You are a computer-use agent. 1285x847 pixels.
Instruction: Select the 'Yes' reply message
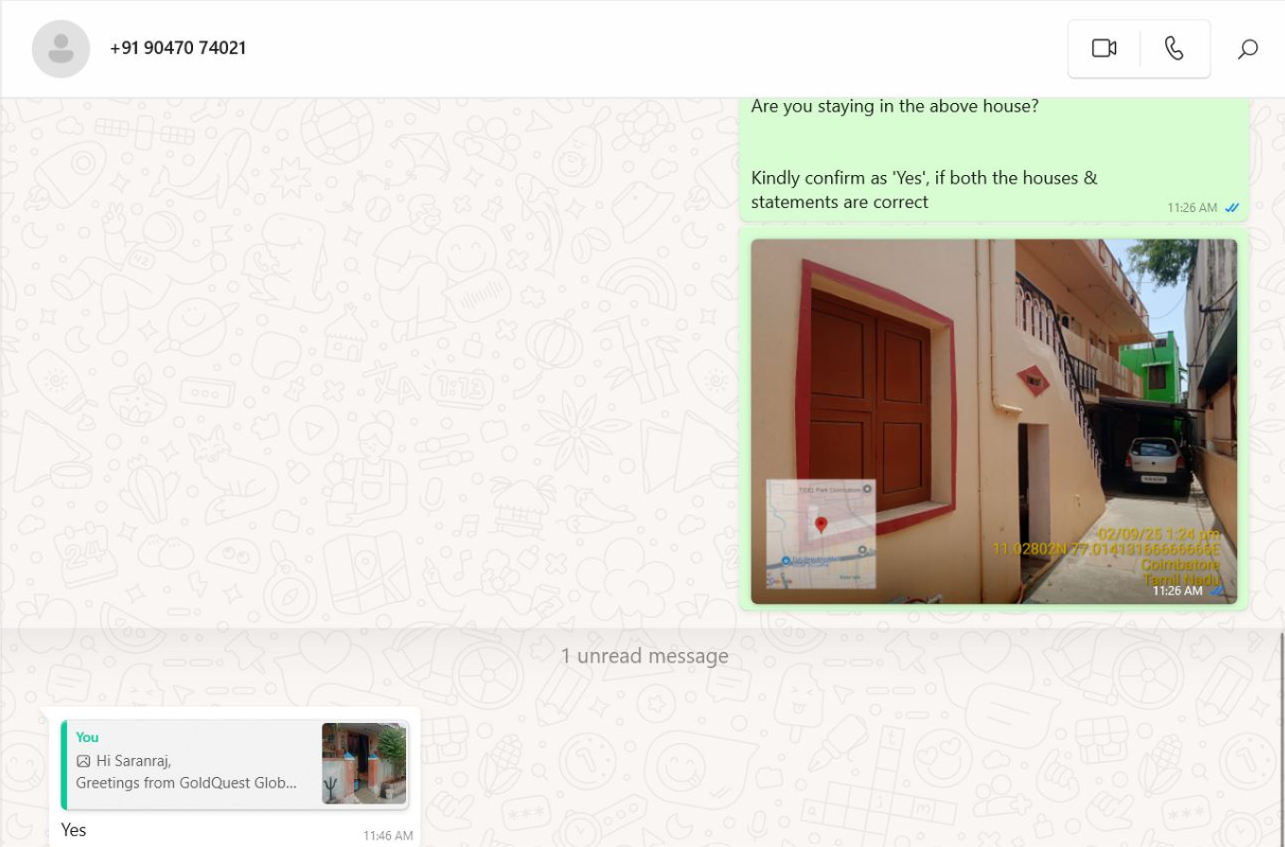[73, 830]
